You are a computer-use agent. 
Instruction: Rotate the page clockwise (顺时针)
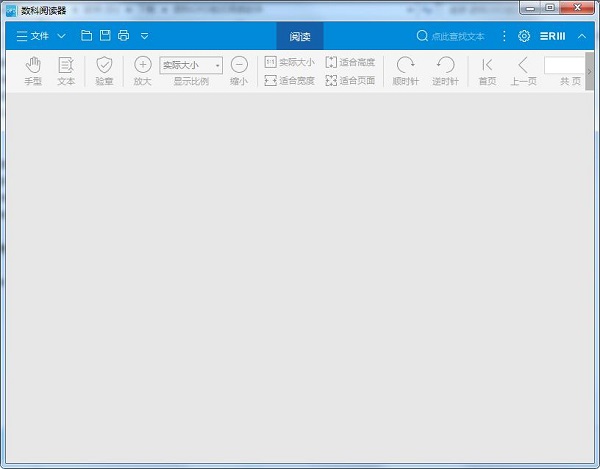point(405,70)
